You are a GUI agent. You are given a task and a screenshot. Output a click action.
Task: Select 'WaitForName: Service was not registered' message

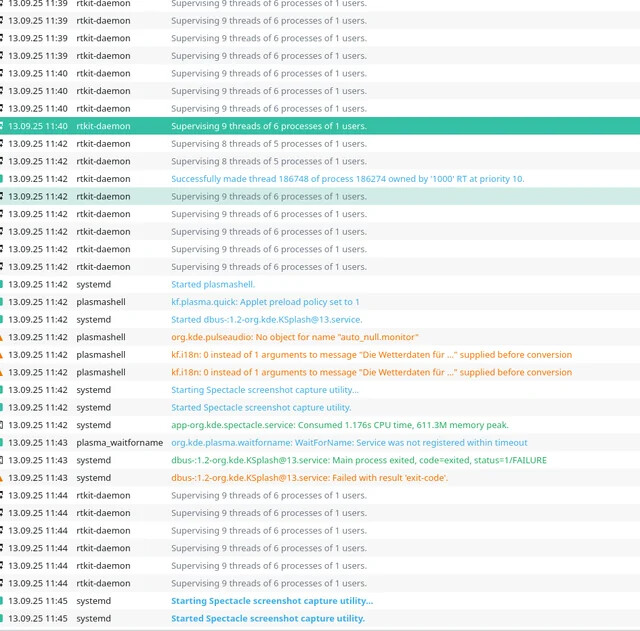tap(349, 443)
